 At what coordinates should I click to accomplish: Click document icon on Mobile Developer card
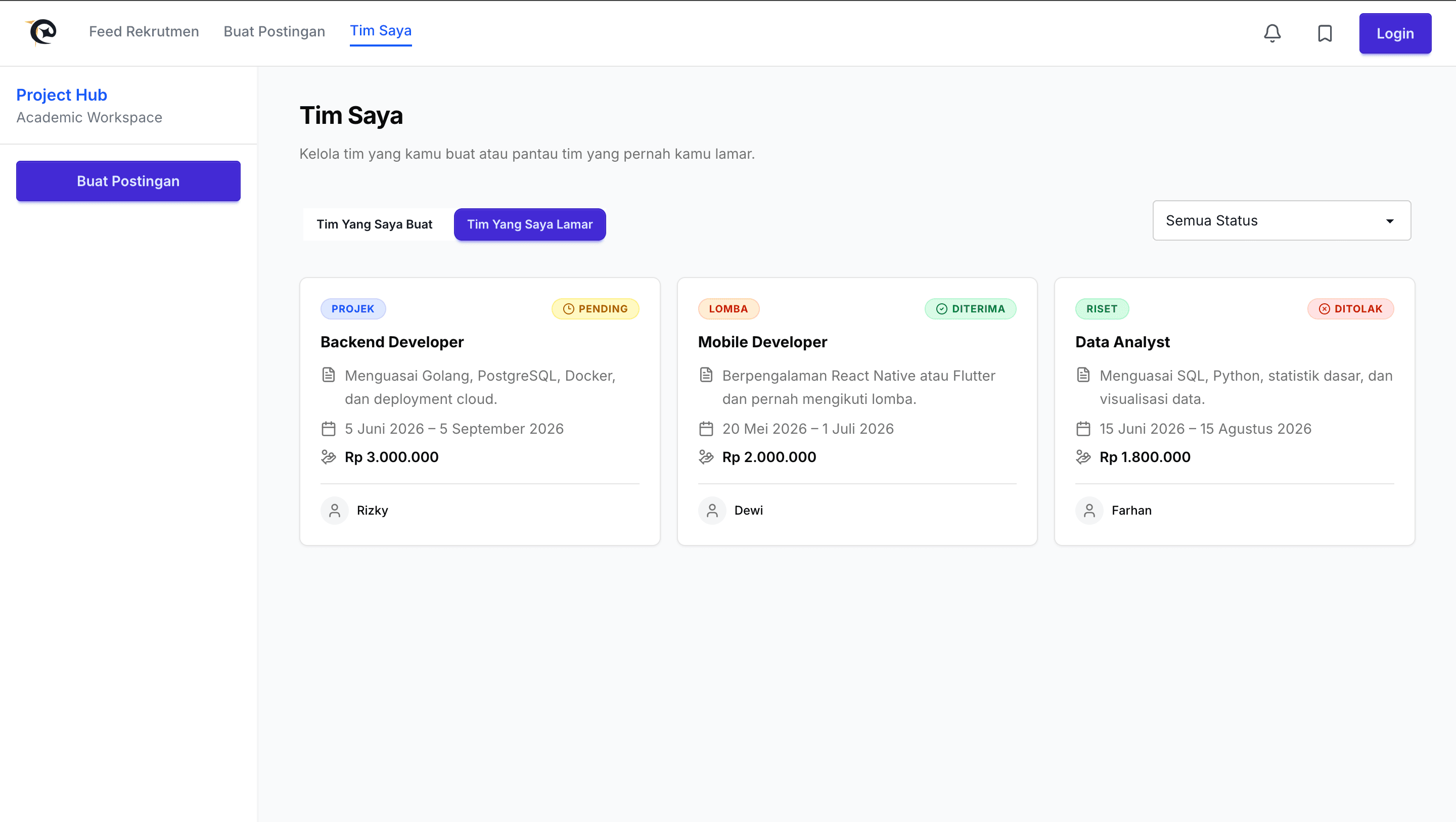[706, 375]
